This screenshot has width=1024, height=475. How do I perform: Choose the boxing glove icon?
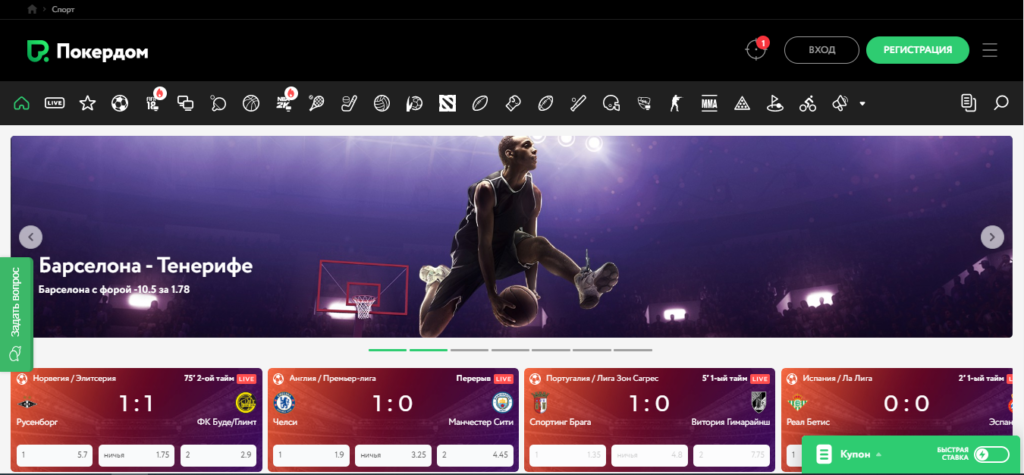[513, 103]
